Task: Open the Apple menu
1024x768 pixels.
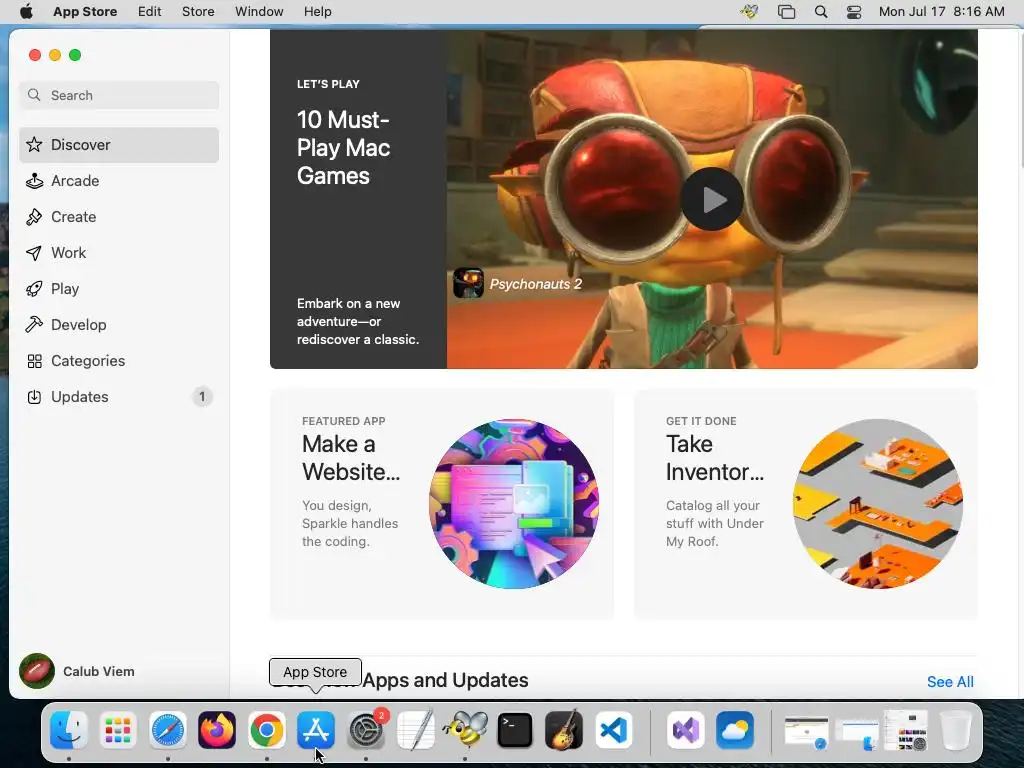Action: coord(26,12)
